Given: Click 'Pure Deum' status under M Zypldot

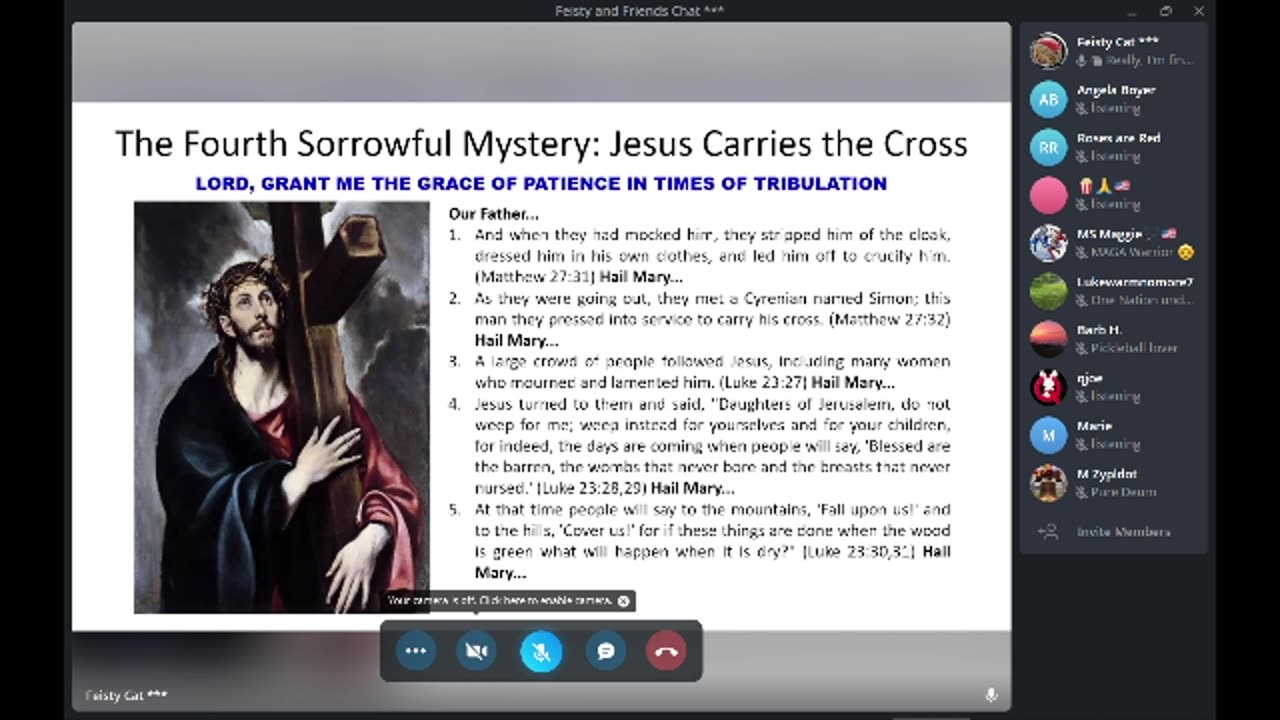Looking at the screenshot, I should point(1124,492).
